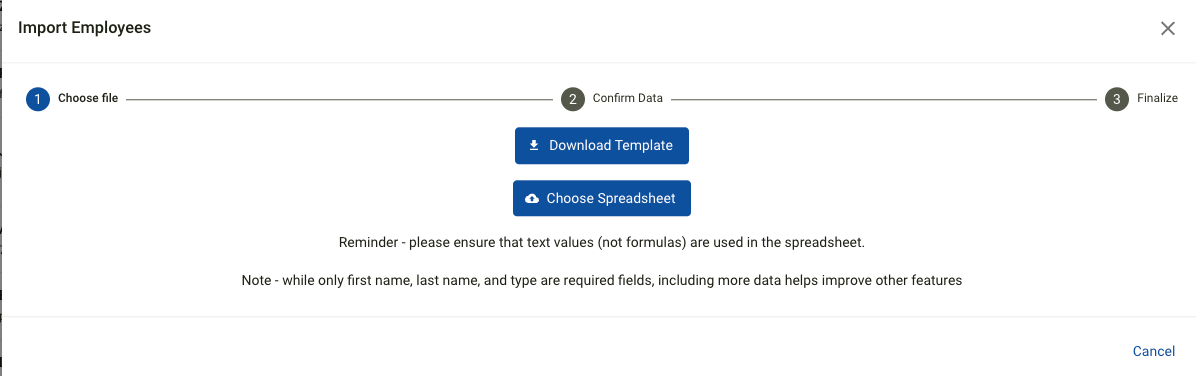Screen dimensions: 1196x376
Task: Click the cloud upload icon on Choose Spreadsheet
Action: click(x=532, y=198)
